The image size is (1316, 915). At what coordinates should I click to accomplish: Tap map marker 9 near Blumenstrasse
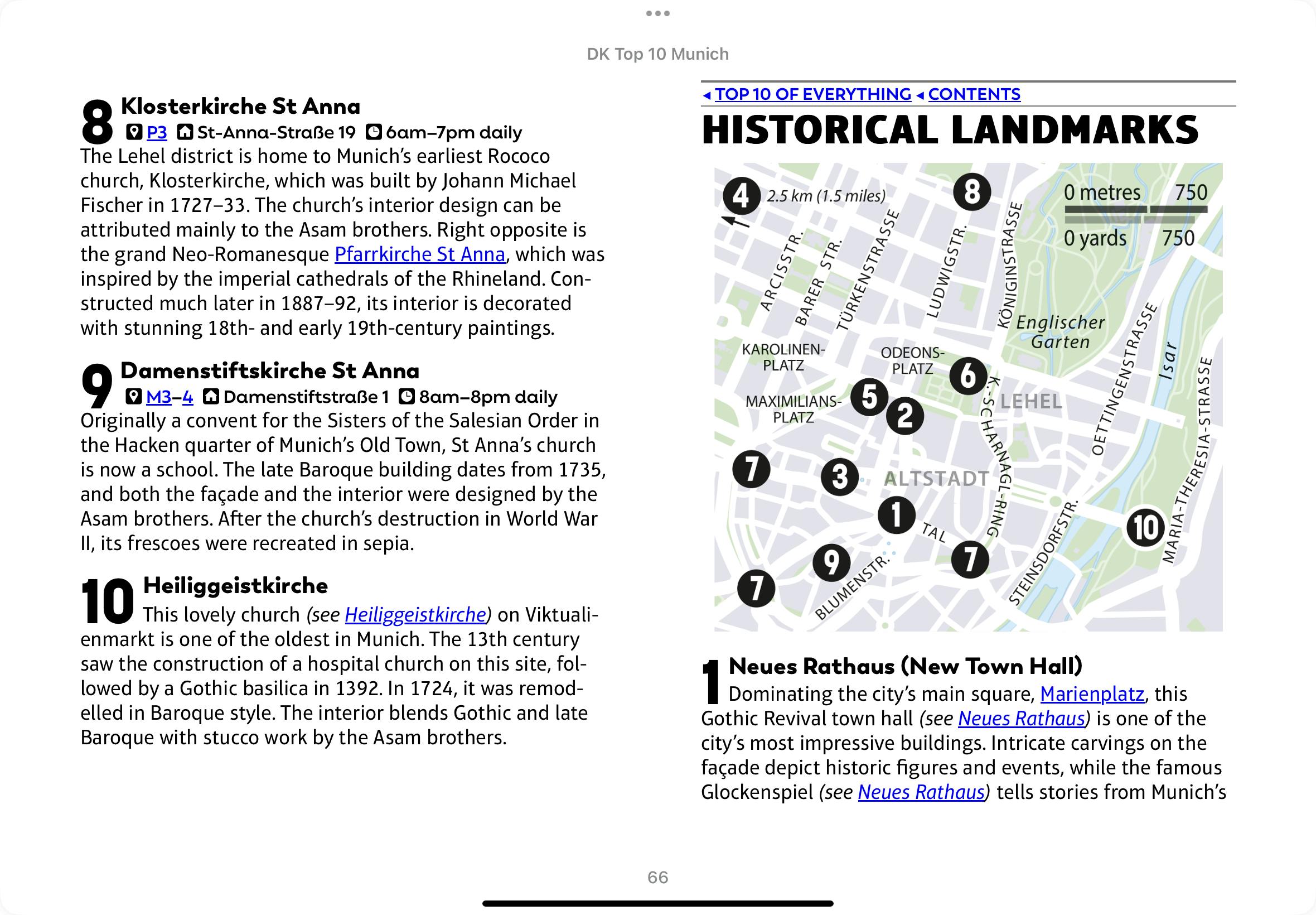click(x=831, y=562)
